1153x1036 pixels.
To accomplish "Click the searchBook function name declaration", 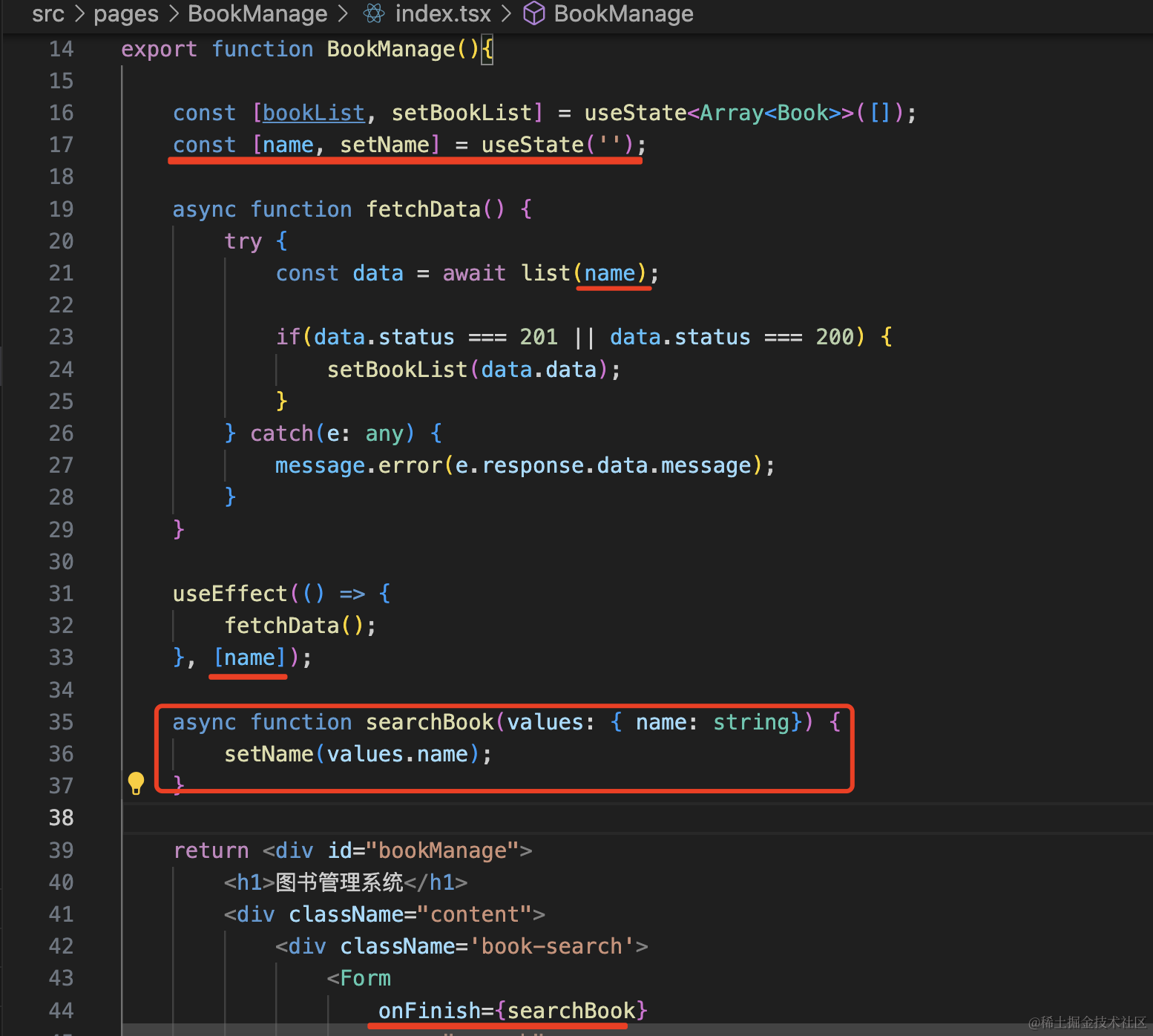I will 430,722.
